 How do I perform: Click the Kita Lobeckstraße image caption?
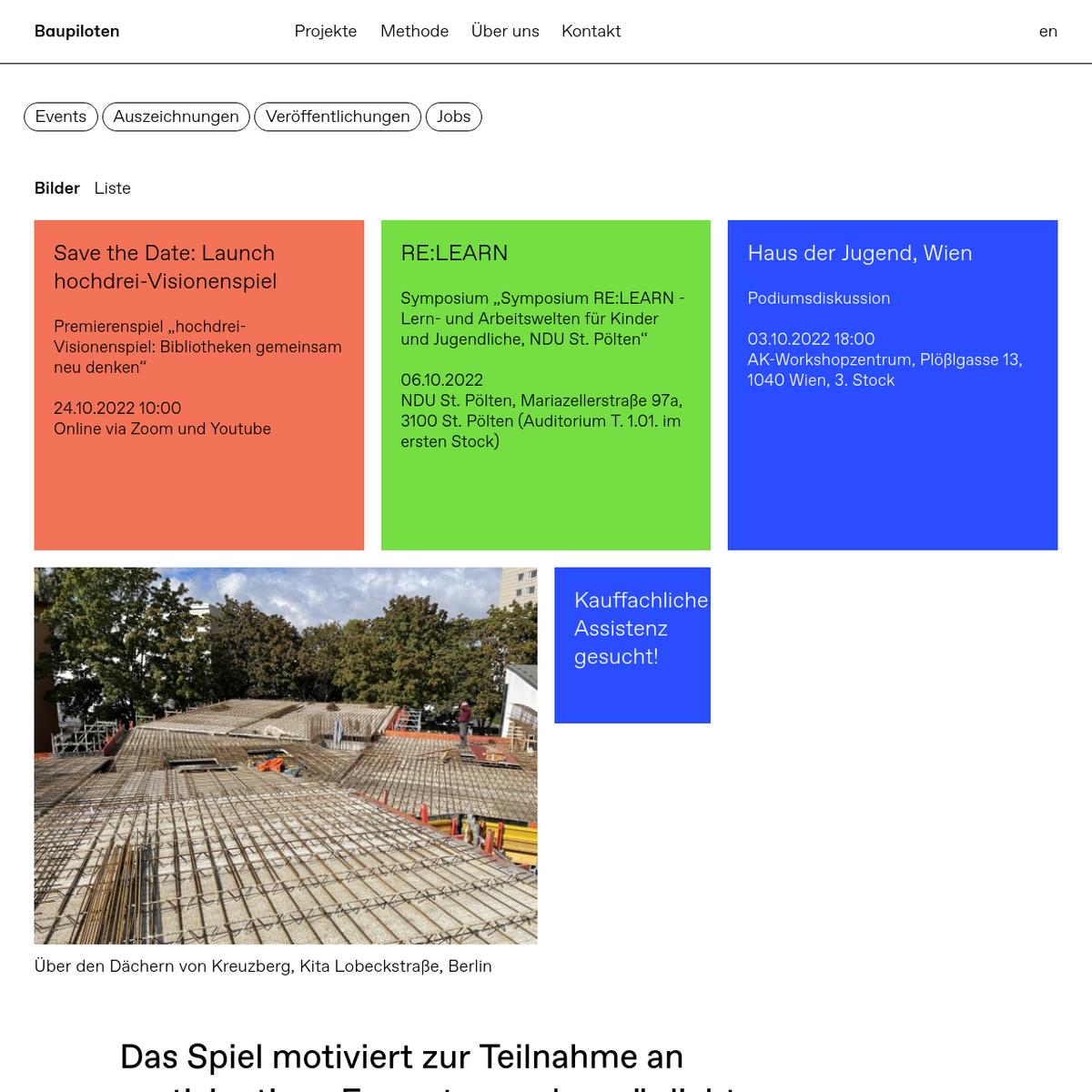point(263,966)
